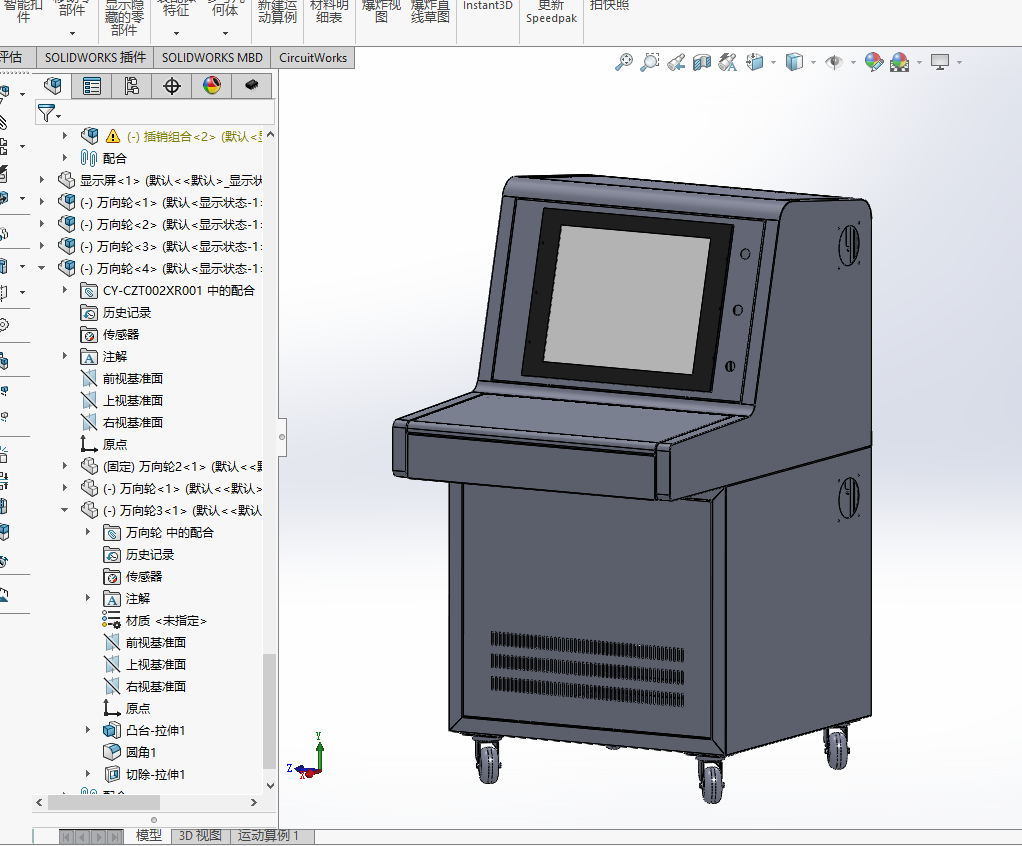Open the CircuitWorks chip tab in panel
The height and width of the screenshot is (846, 1022).
pos(251,85)
